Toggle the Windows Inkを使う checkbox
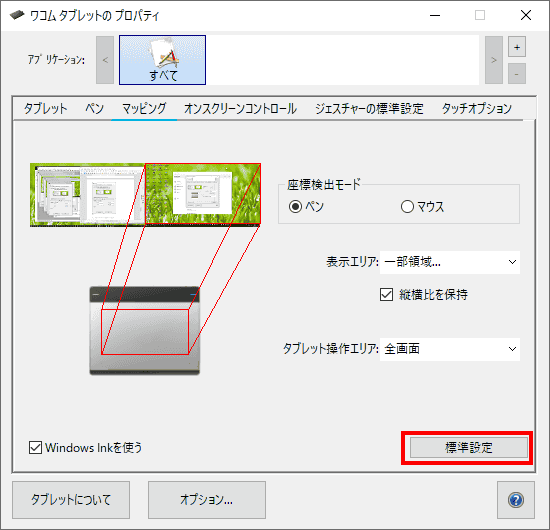 point(35,448)
